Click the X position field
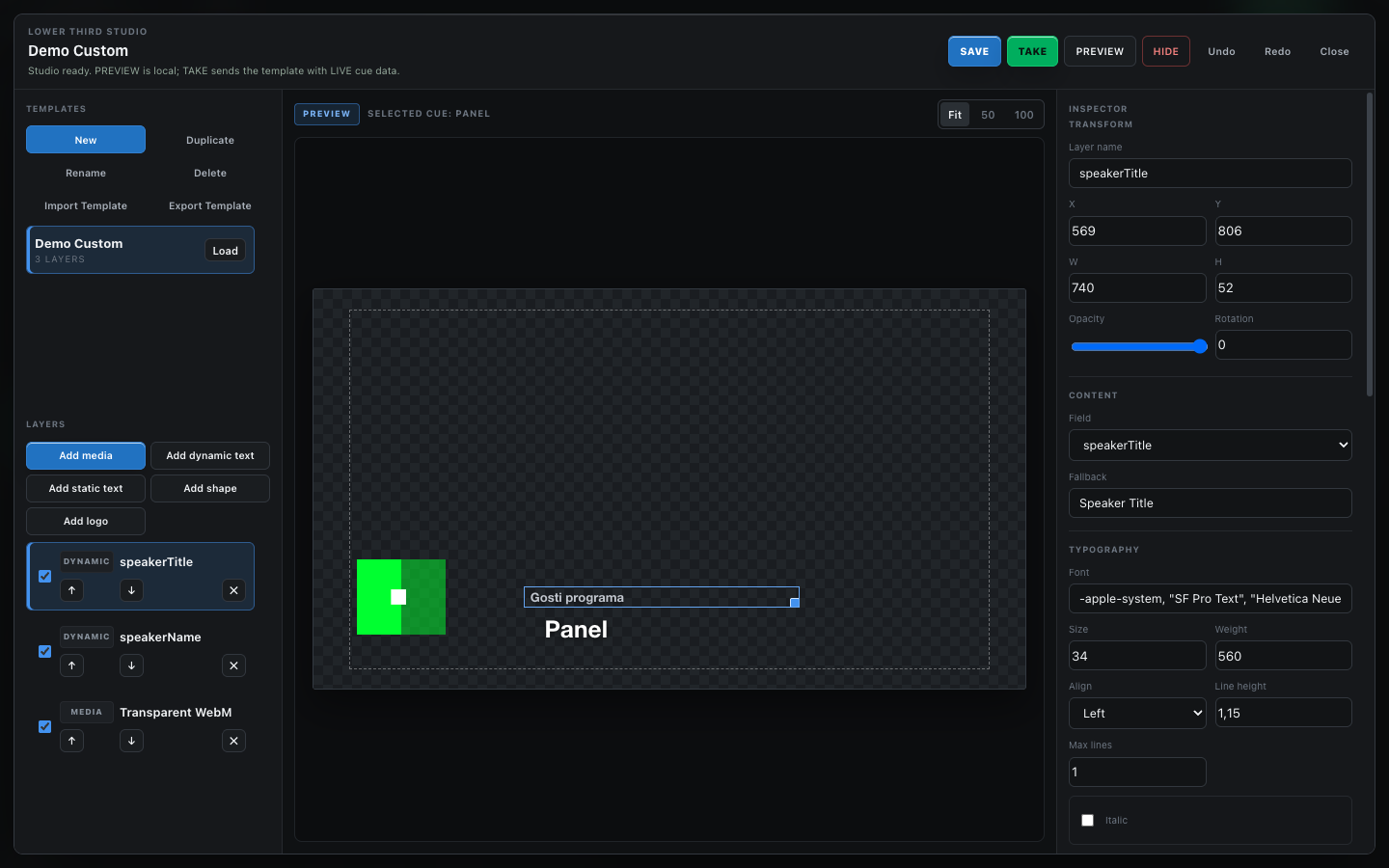The height and width of the screenshot is (868, 1389). [x=1137, y=231]
